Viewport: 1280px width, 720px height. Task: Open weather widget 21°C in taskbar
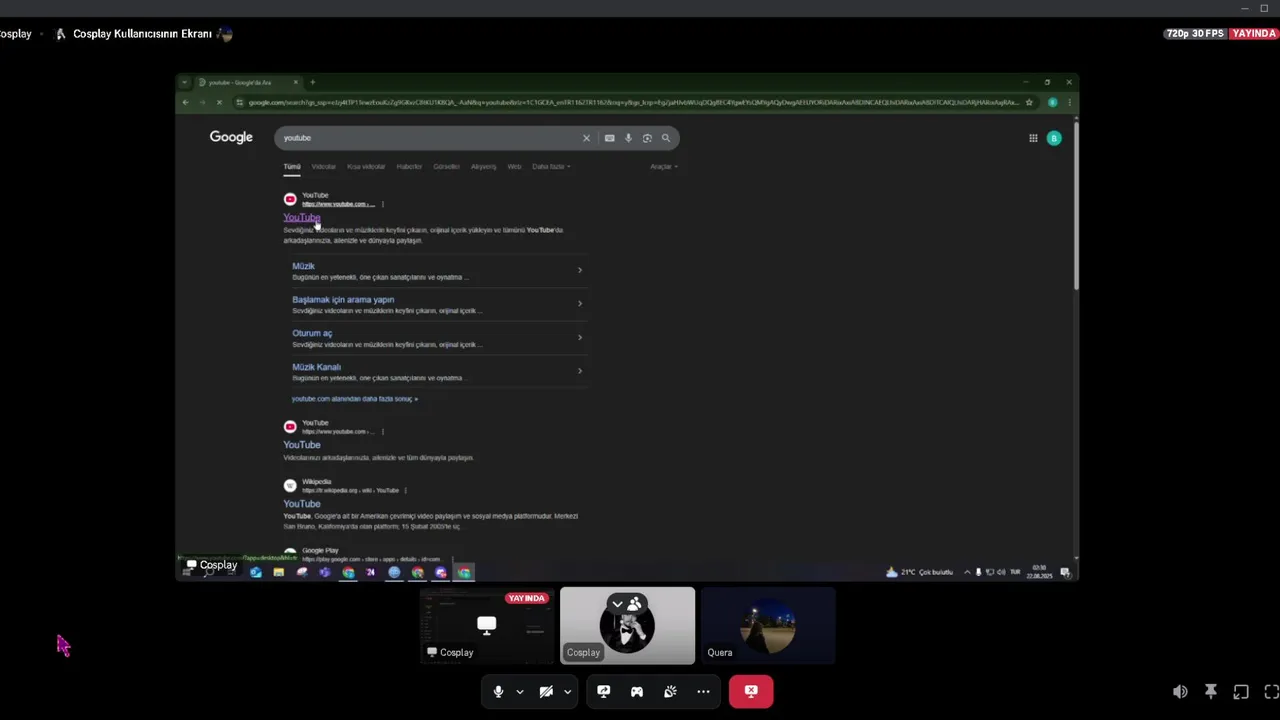coord(918,572)
